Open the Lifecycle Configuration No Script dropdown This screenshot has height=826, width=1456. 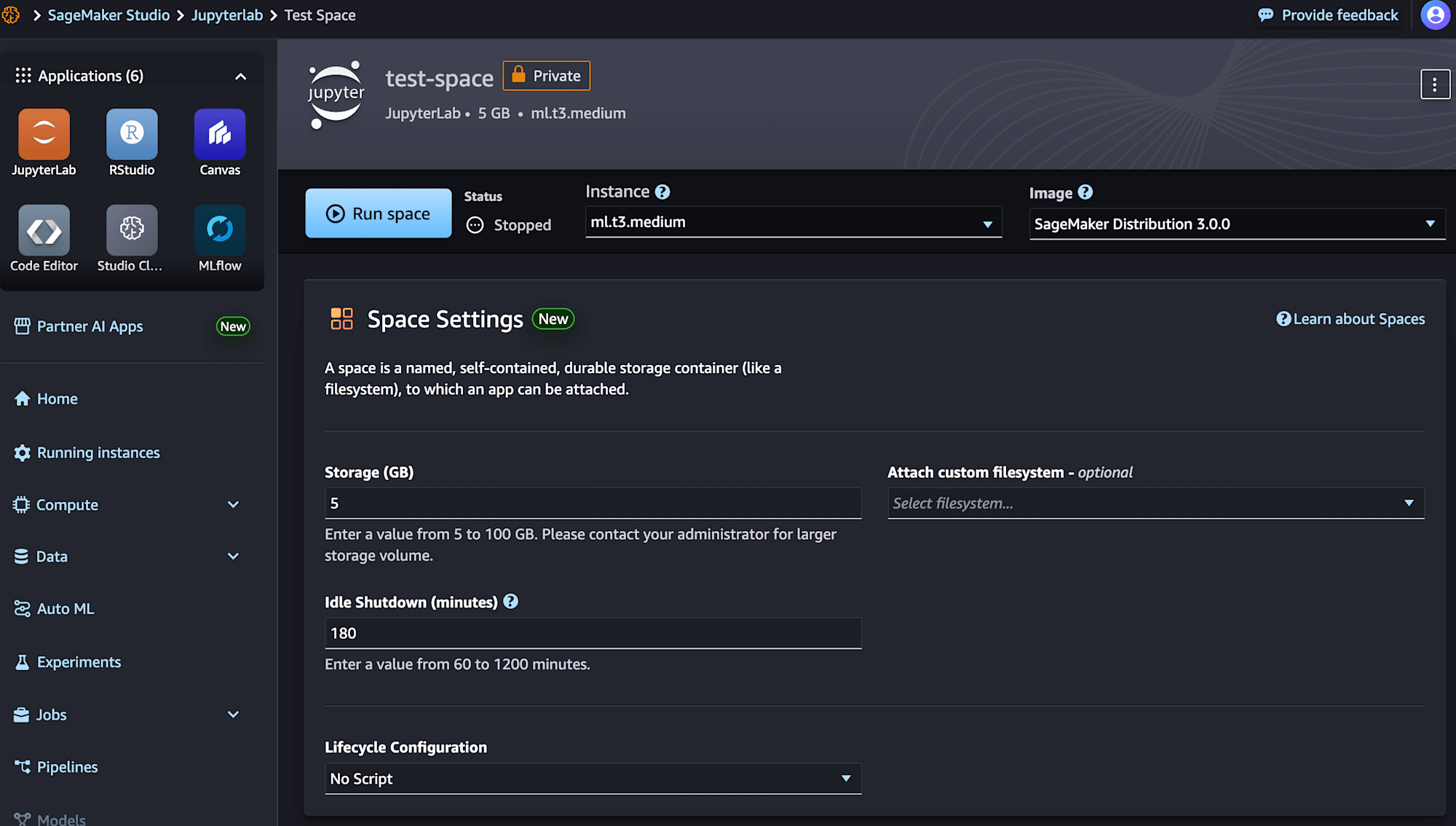[x=593, y=779]
